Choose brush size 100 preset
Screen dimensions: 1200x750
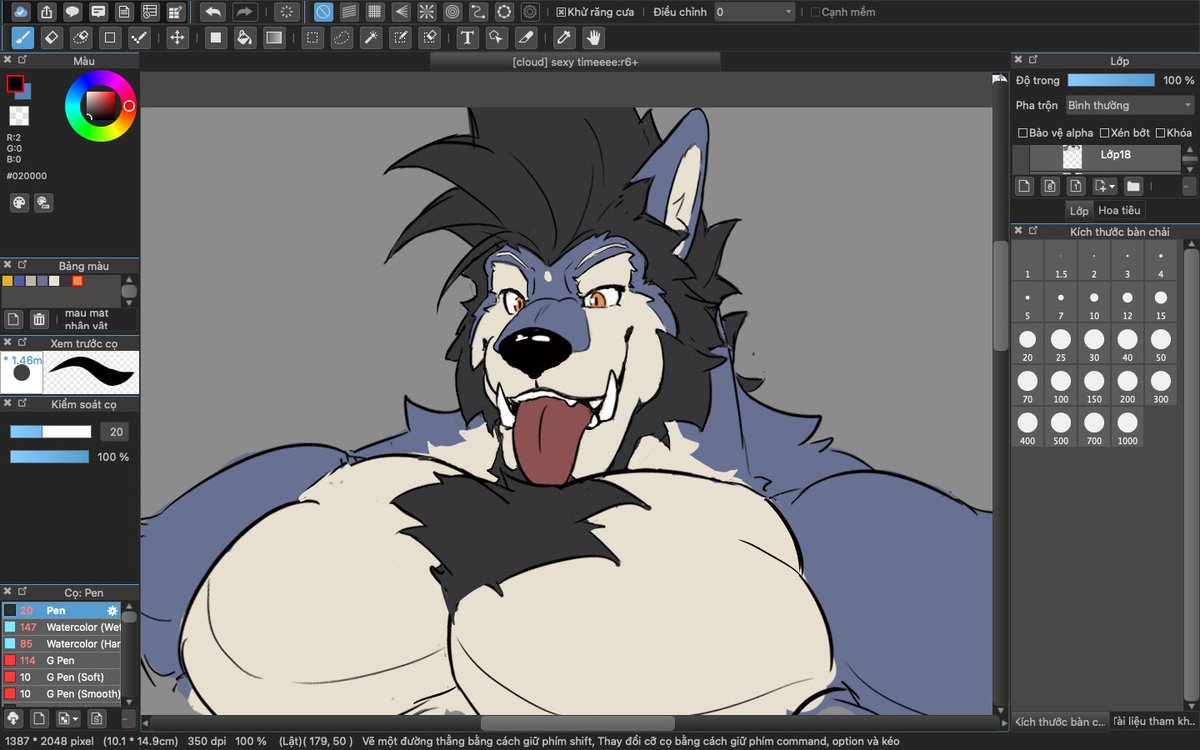coord(1061,387)
